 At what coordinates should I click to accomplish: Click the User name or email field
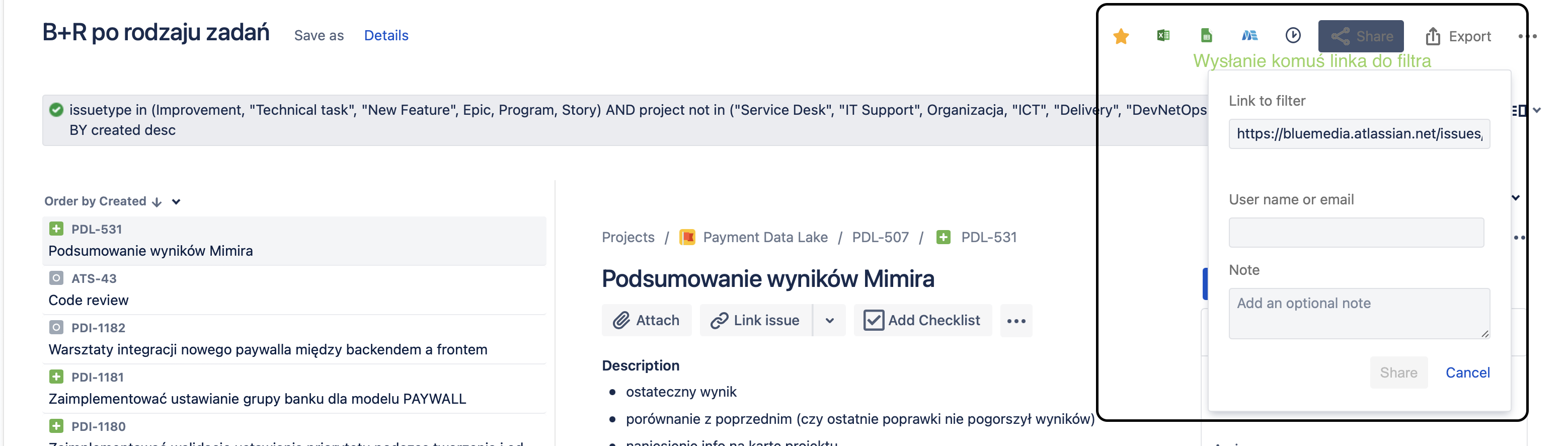coord(1356,233)
